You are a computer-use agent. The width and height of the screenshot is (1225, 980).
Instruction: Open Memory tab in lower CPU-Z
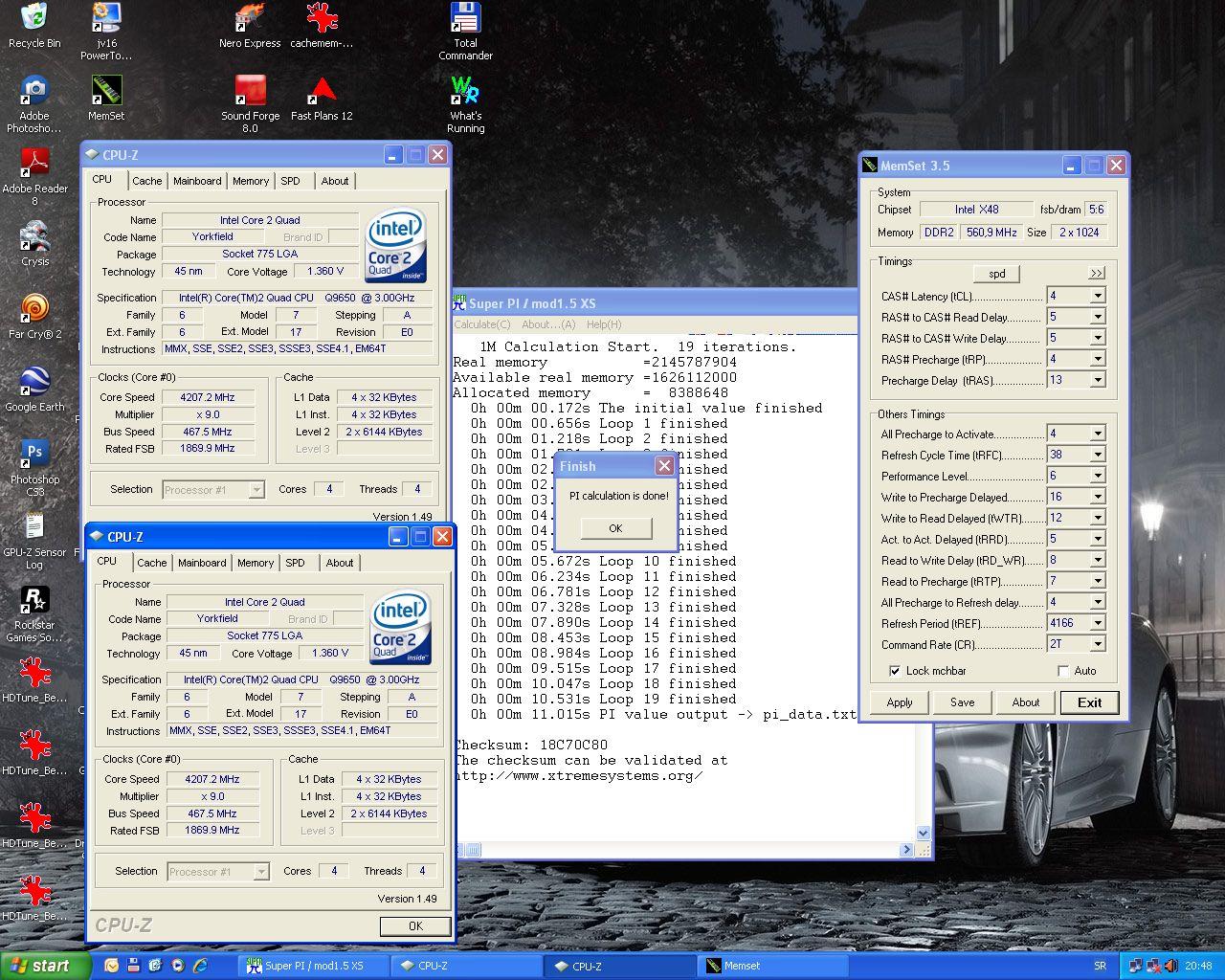click(x=256, y=563)
